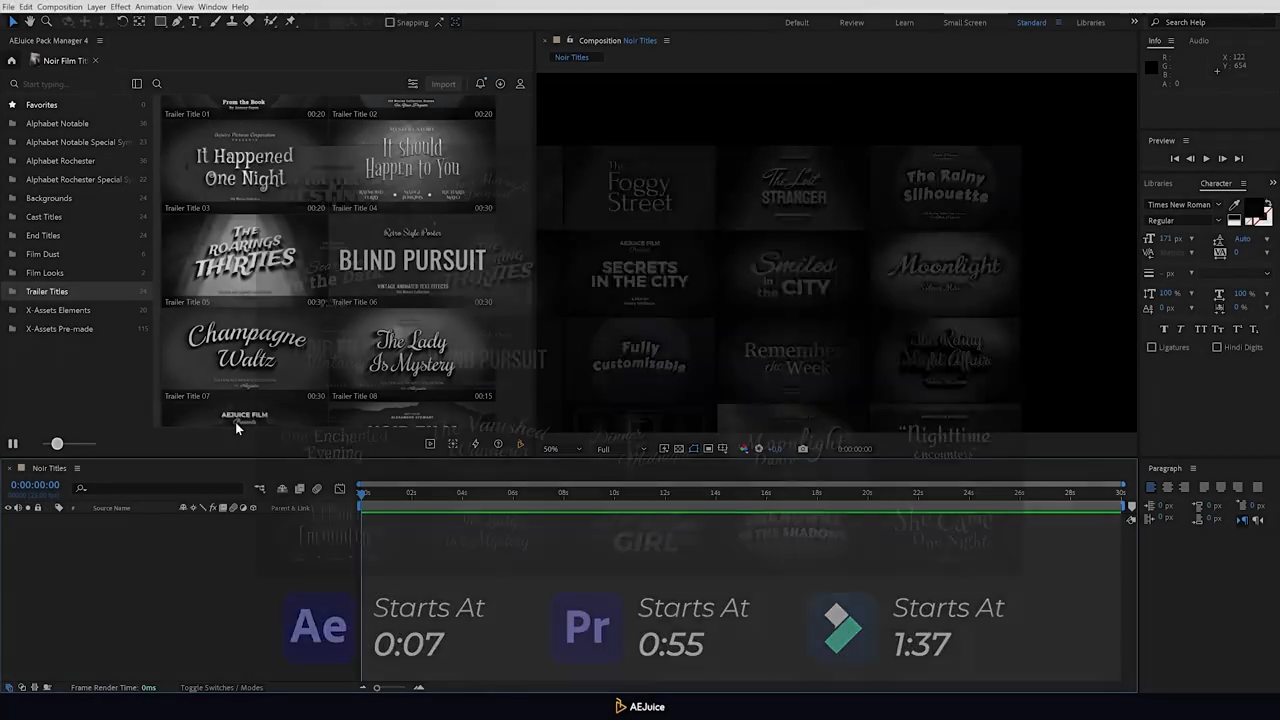Click Toggle Switches / Modes button
1280x720 pixels.
pos(222,688)
